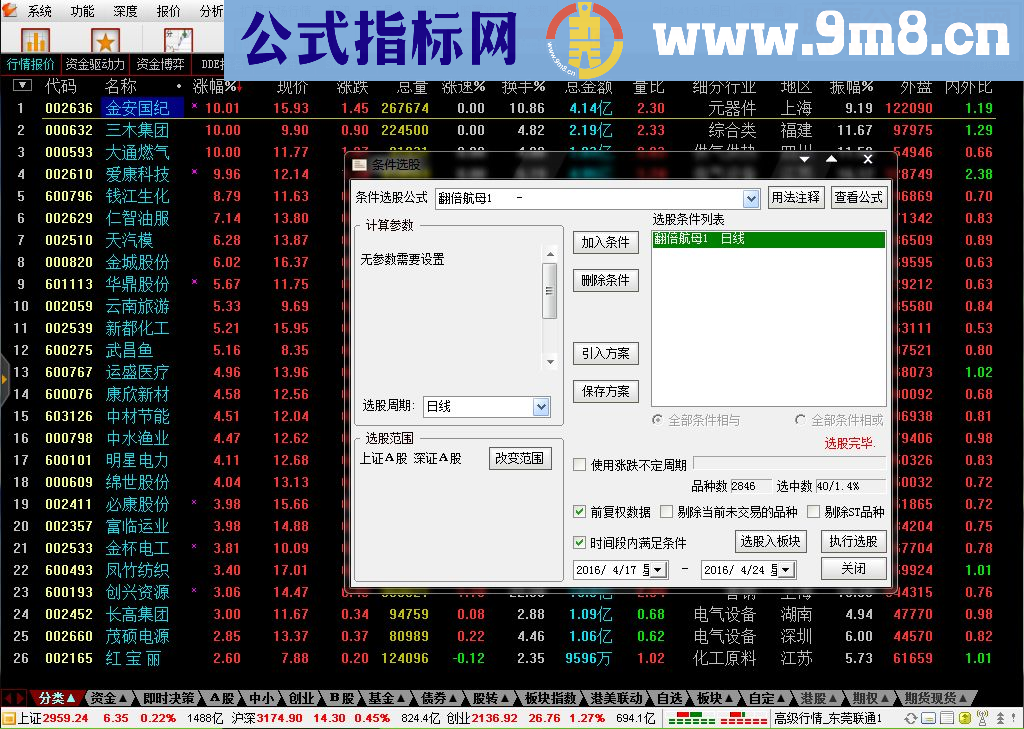This screenshot has width=1024, height=729.
Task: Open the start date 2016/4/17 dropdown
Action: click(x=657, y=569)
